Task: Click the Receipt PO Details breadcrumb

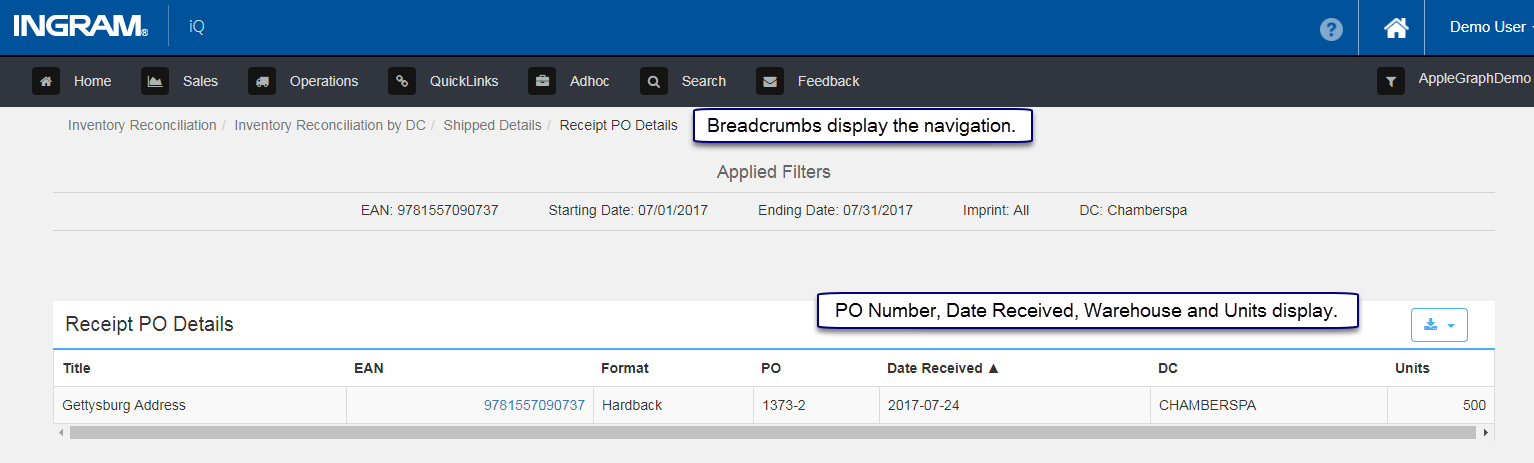Action: [x=618, y=125]
